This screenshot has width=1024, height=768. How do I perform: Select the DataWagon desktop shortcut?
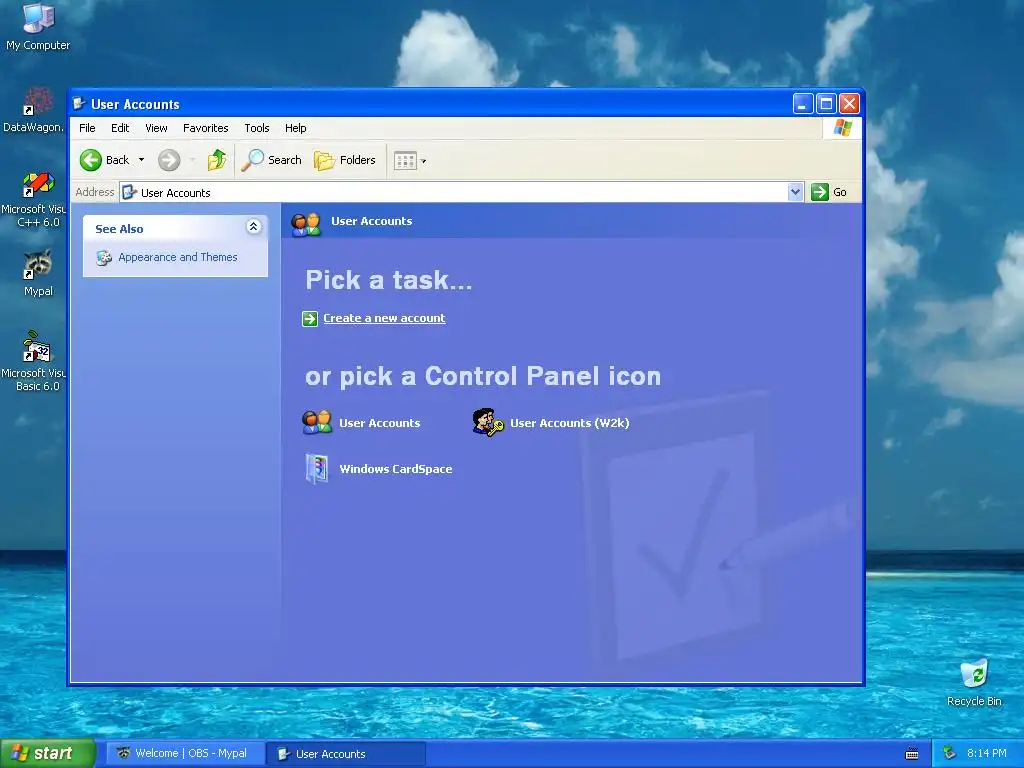click(x=34, y=110)
